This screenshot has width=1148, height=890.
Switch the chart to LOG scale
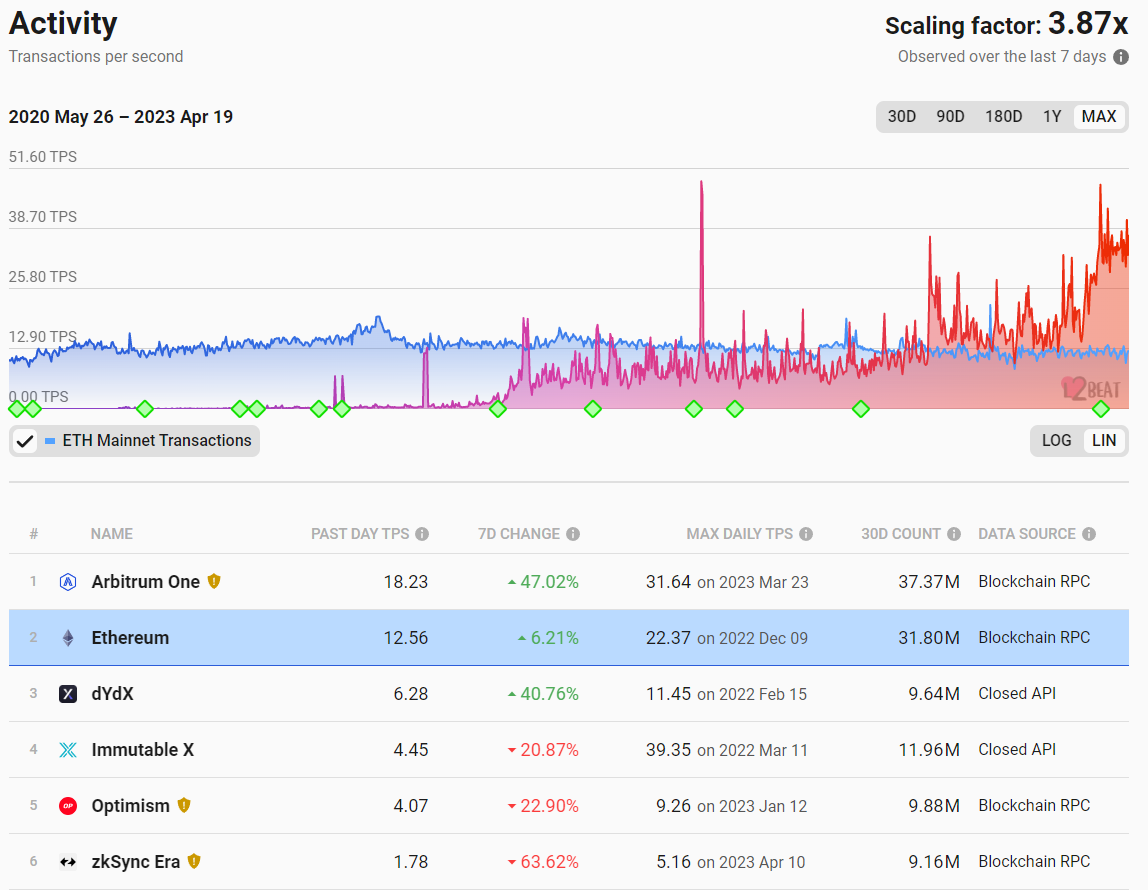coord(1057,440)
